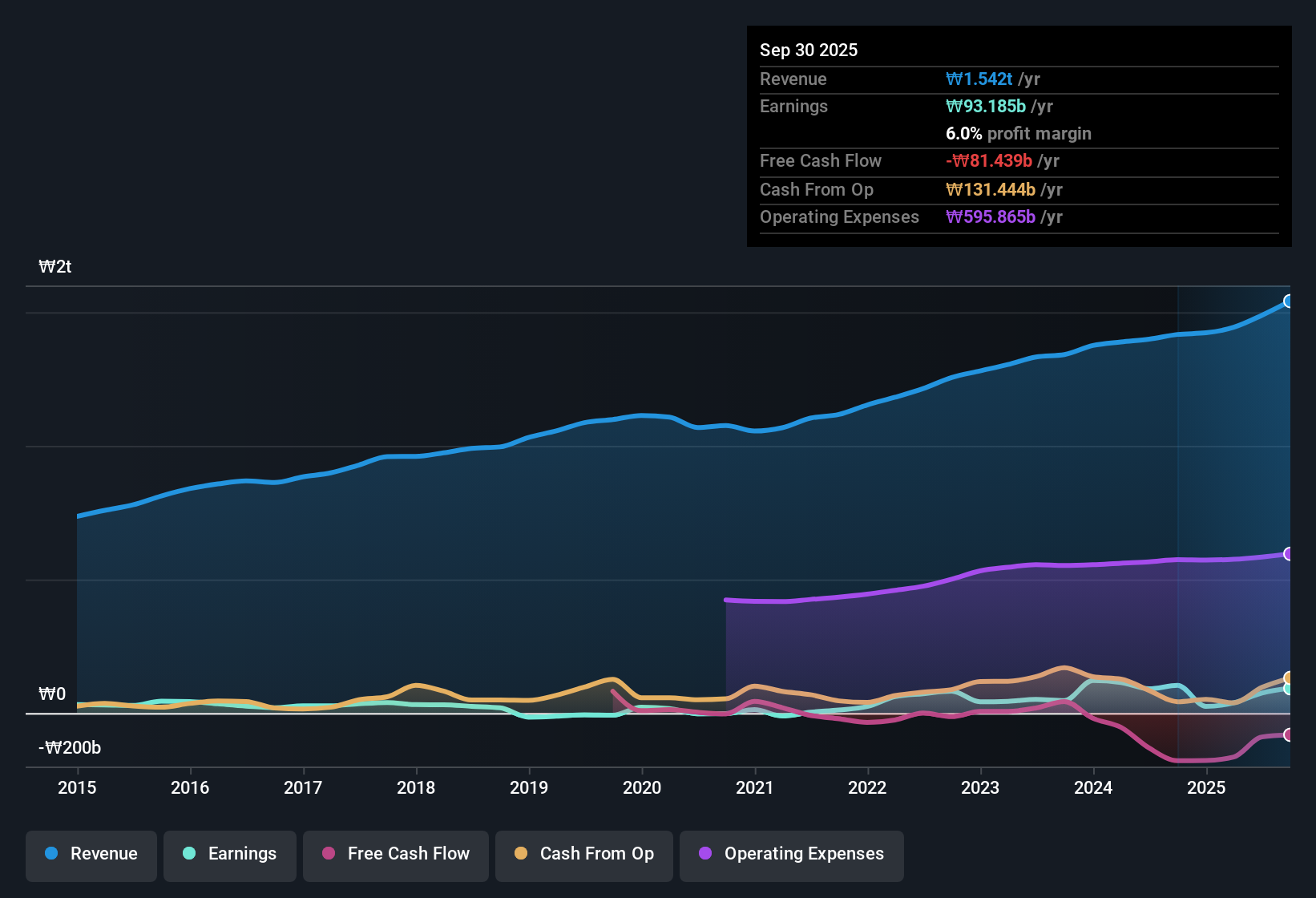The image size is (1316, 898).
Task: Click the ₩2t gridline label
Action: tap(55, 267)
